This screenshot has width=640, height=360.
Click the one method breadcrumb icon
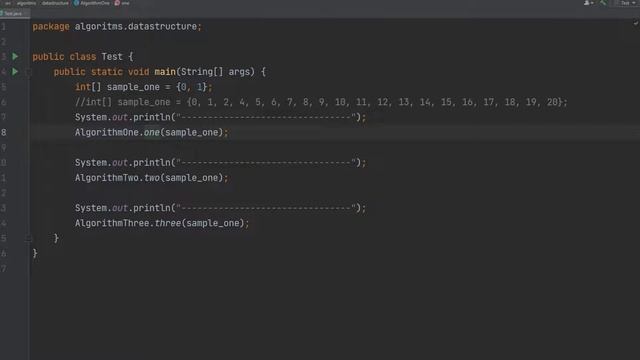(117, 3)
